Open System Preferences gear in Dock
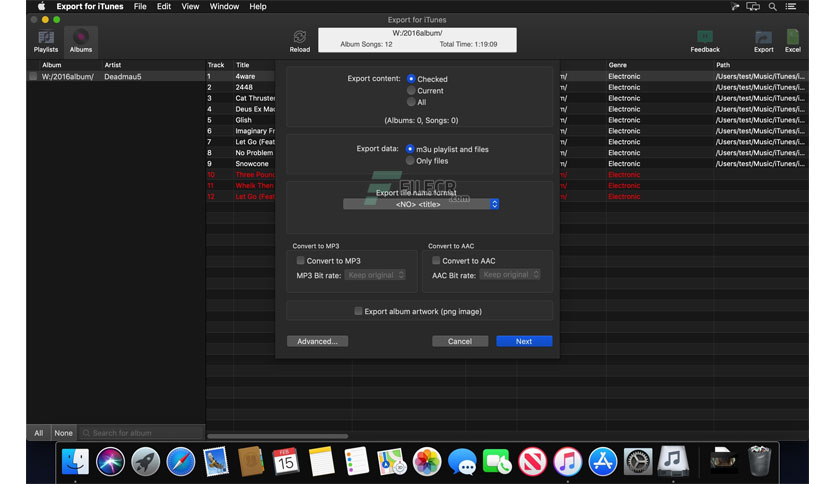 coord(638,461)
